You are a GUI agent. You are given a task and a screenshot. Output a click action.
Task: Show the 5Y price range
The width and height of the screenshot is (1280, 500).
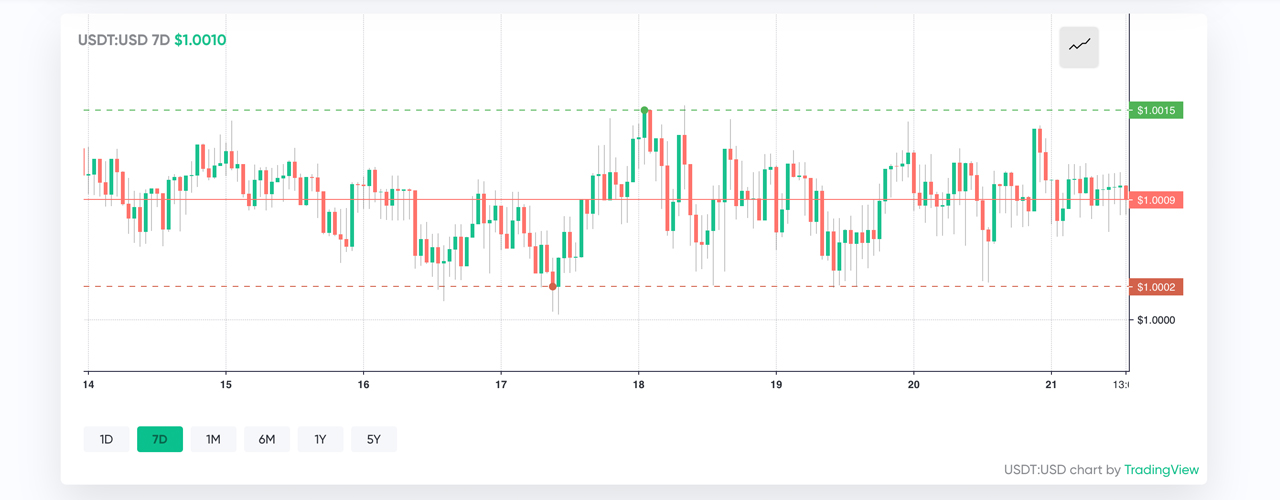pyautogui.click(x=374, y=439)
